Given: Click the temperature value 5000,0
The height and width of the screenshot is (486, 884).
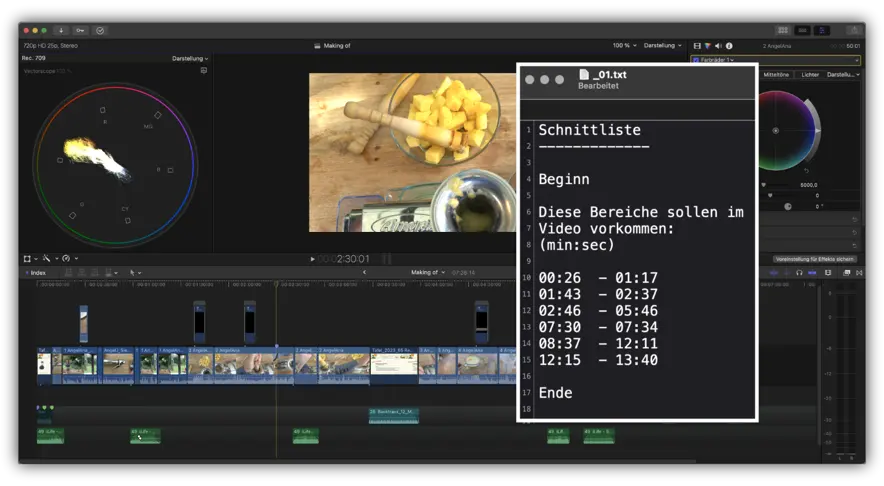Looking at the screenshot, I should pyautogui.click(x=808, y=185).
